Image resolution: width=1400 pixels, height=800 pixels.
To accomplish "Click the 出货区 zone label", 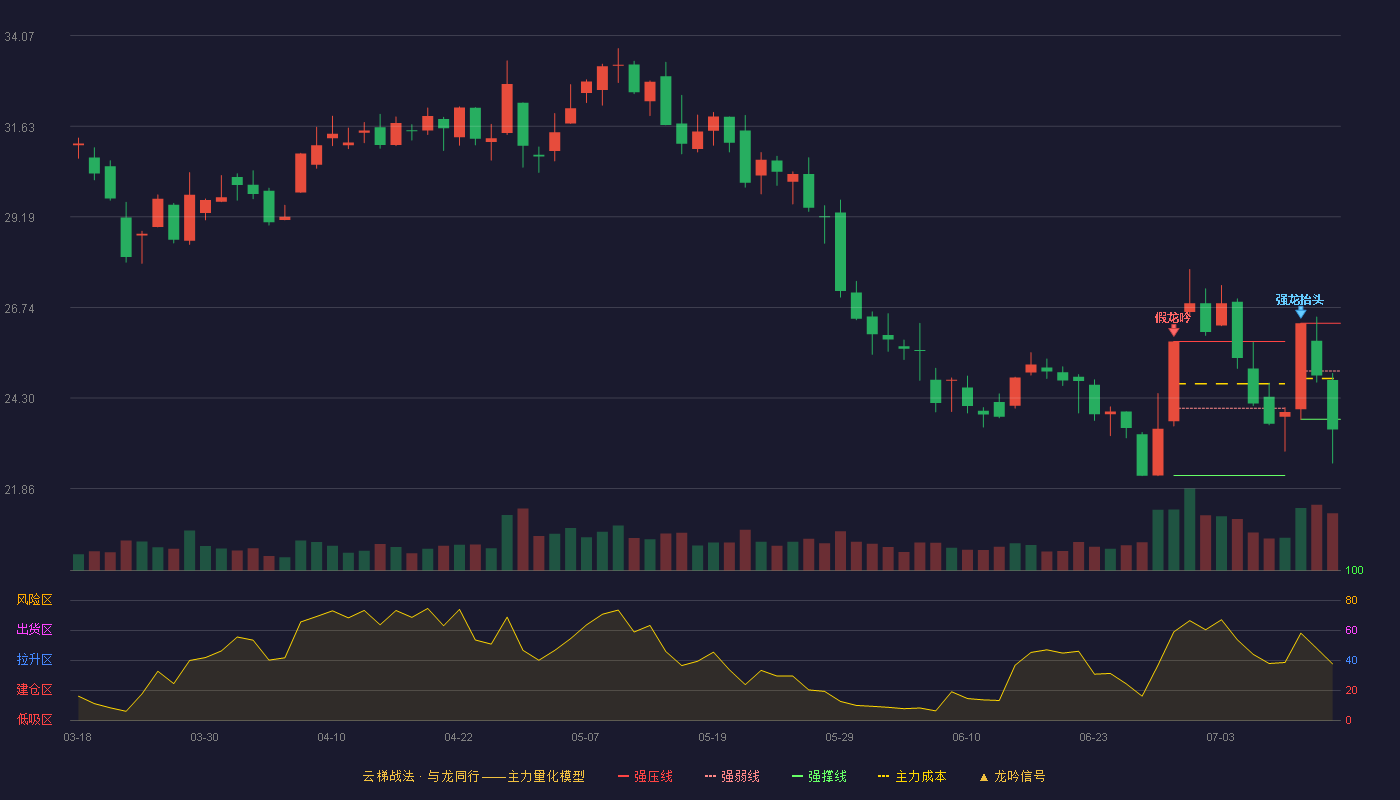I will pos(34,630).
